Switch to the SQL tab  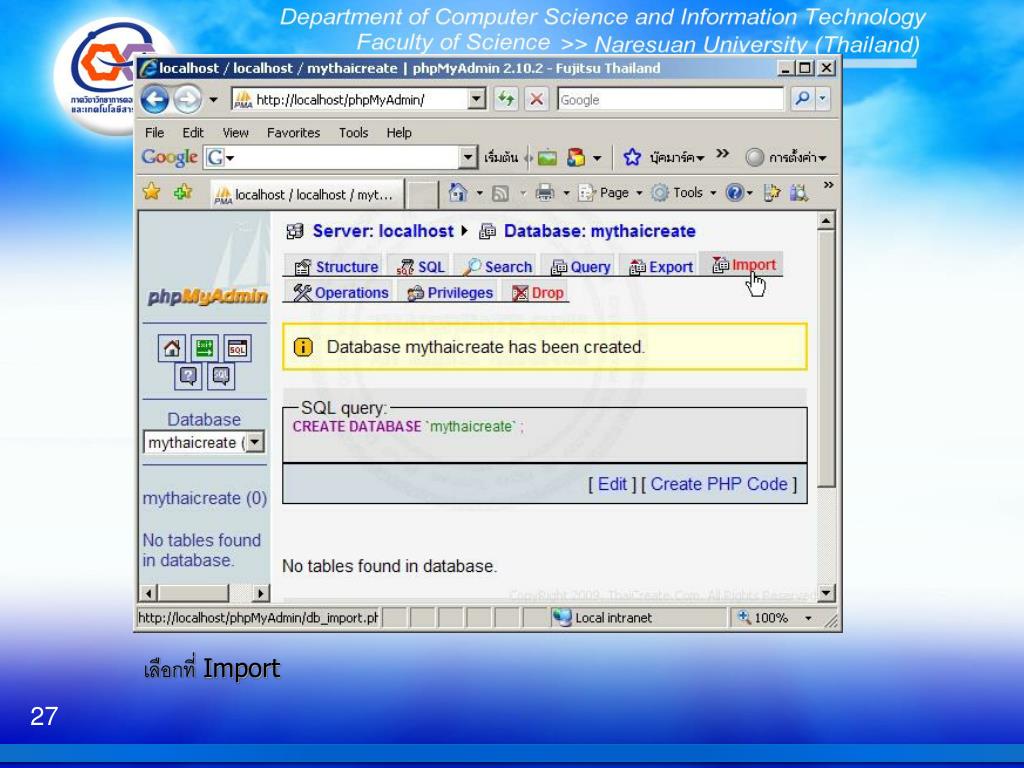tap(421, 267)
